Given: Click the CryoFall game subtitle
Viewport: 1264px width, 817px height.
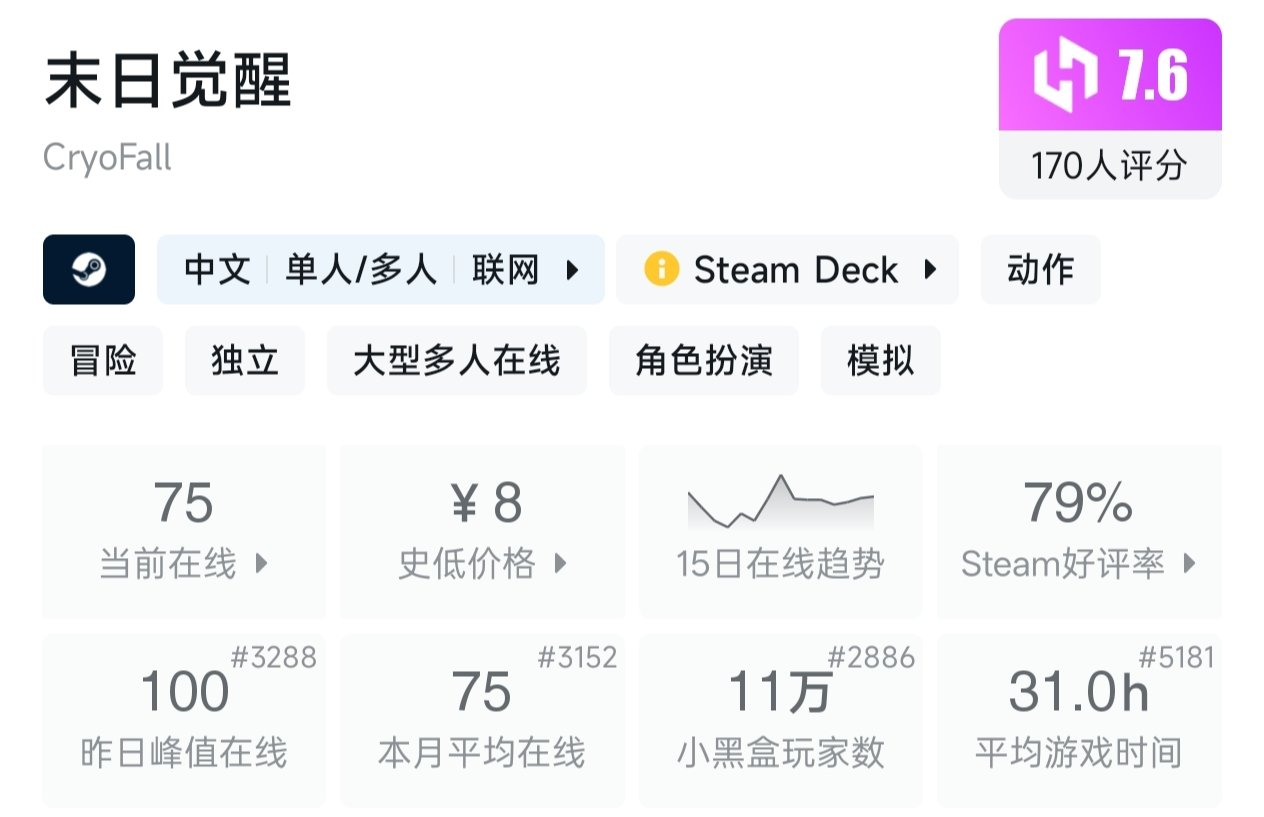Looking at the screenshot, I should point(108,158).
